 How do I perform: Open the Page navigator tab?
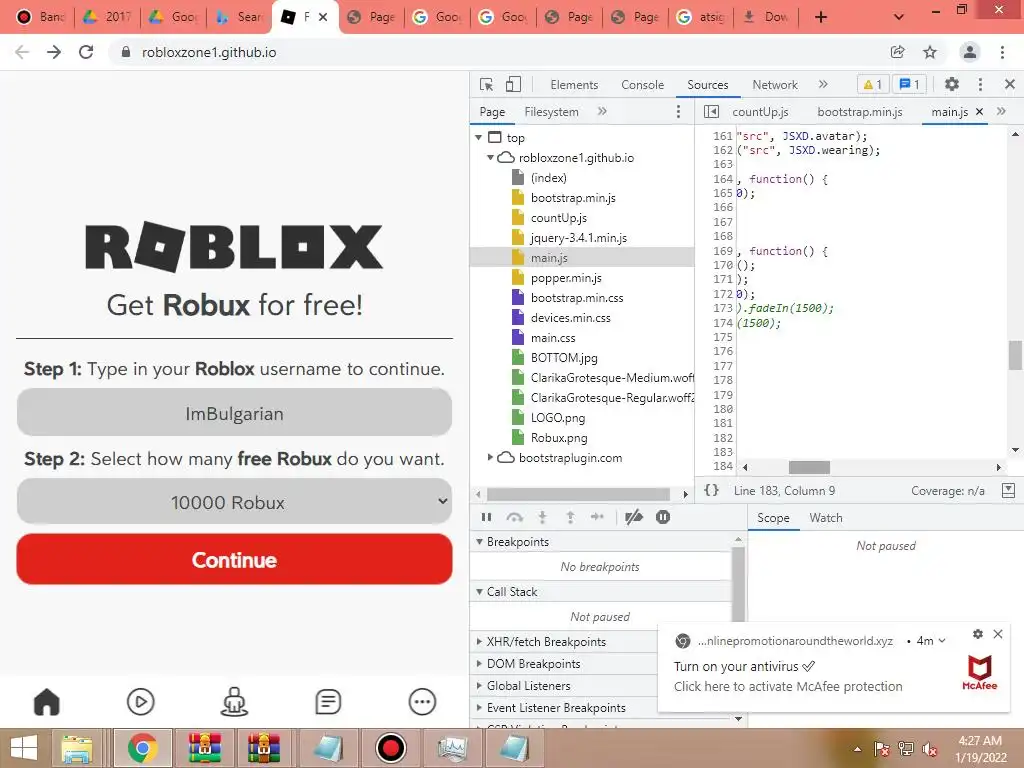pos(492,112)
